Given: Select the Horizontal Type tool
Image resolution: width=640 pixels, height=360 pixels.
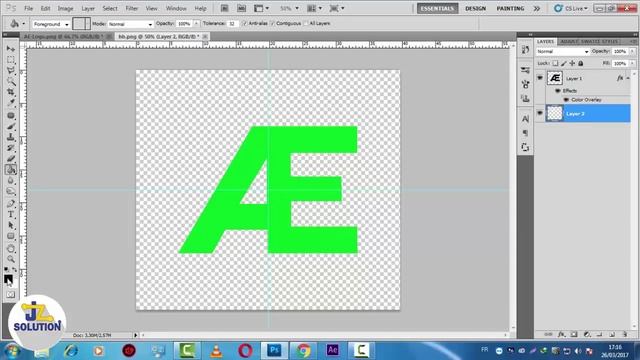Looking at the screenshot, I should pos(11,214).
